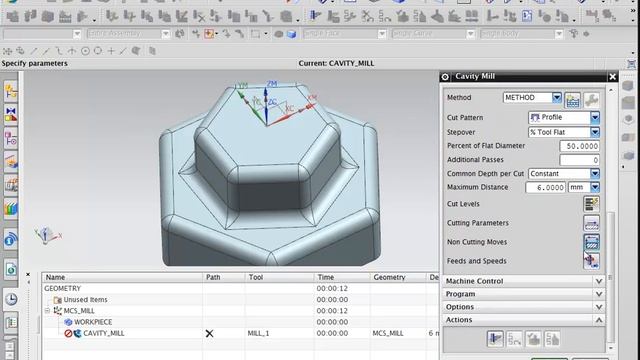Click the Create Operation toolbar icon

click(x=83, y=17)
